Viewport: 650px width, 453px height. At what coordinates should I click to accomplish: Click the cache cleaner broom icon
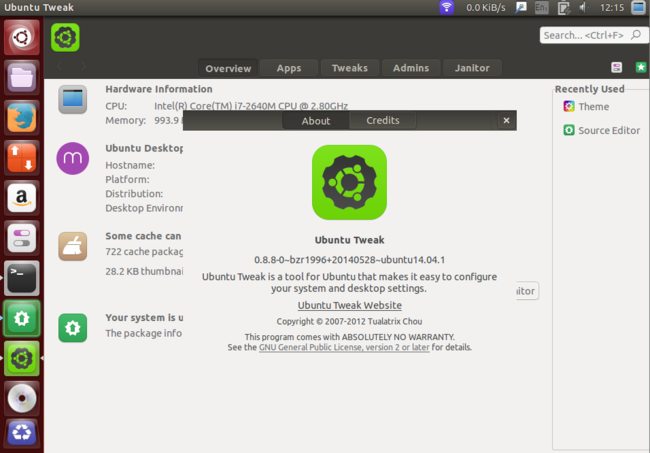pos(73,246)
